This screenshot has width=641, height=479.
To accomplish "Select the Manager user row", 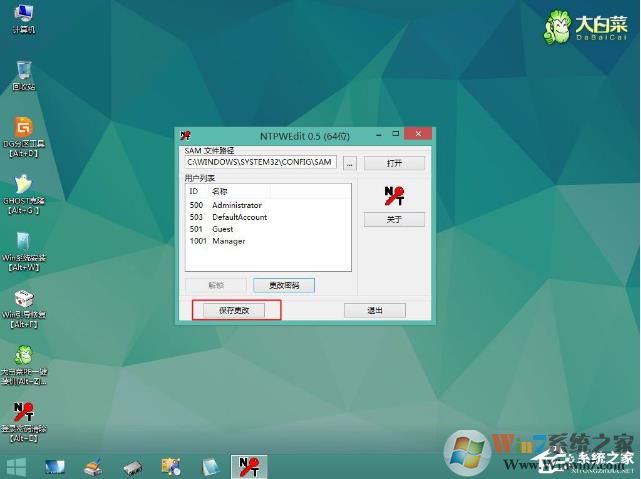I will click(268, 241).
